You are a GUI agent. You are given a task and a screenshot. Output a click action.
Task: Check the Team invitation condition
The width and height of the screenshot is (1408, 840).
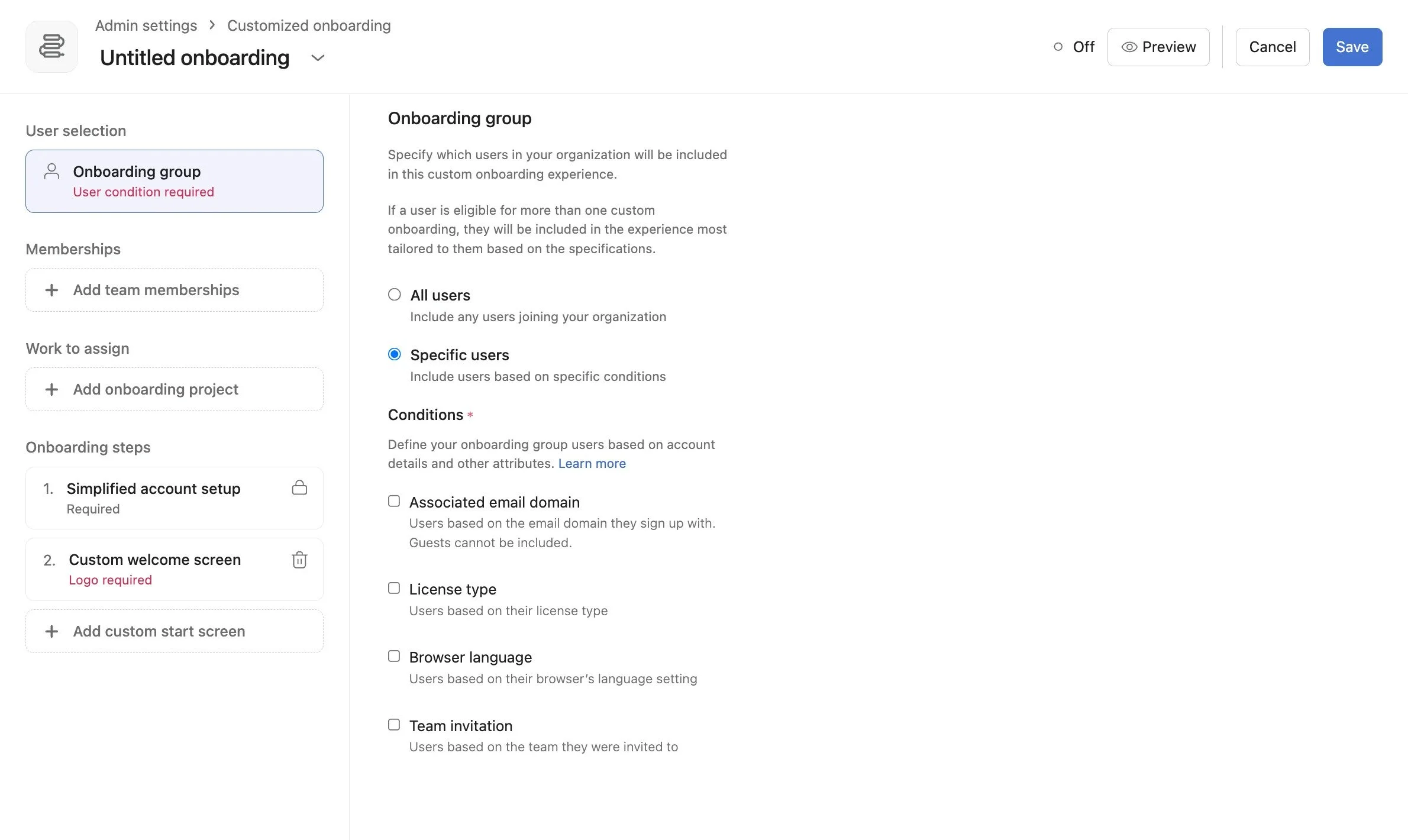(395, 724)
